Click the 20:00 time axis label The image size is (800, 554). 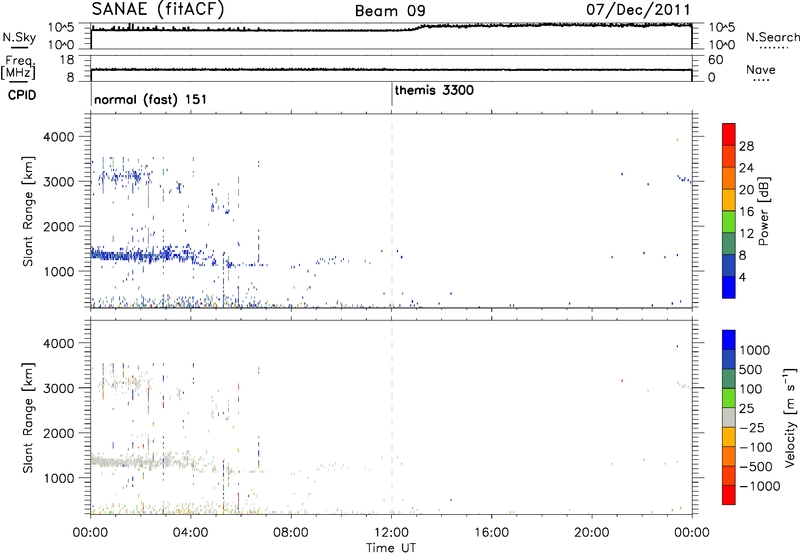coord(592,533)
